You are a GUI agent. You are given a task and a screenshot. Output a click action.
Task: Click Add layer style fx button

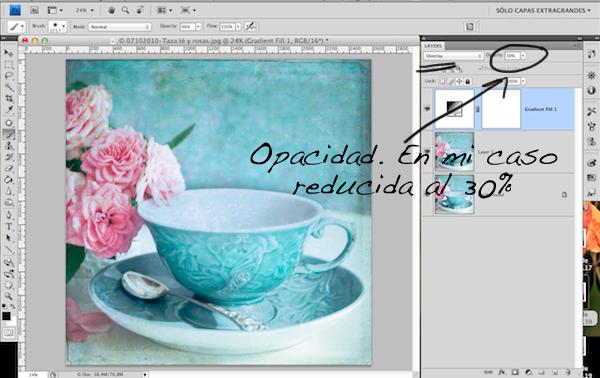point(502,372)
